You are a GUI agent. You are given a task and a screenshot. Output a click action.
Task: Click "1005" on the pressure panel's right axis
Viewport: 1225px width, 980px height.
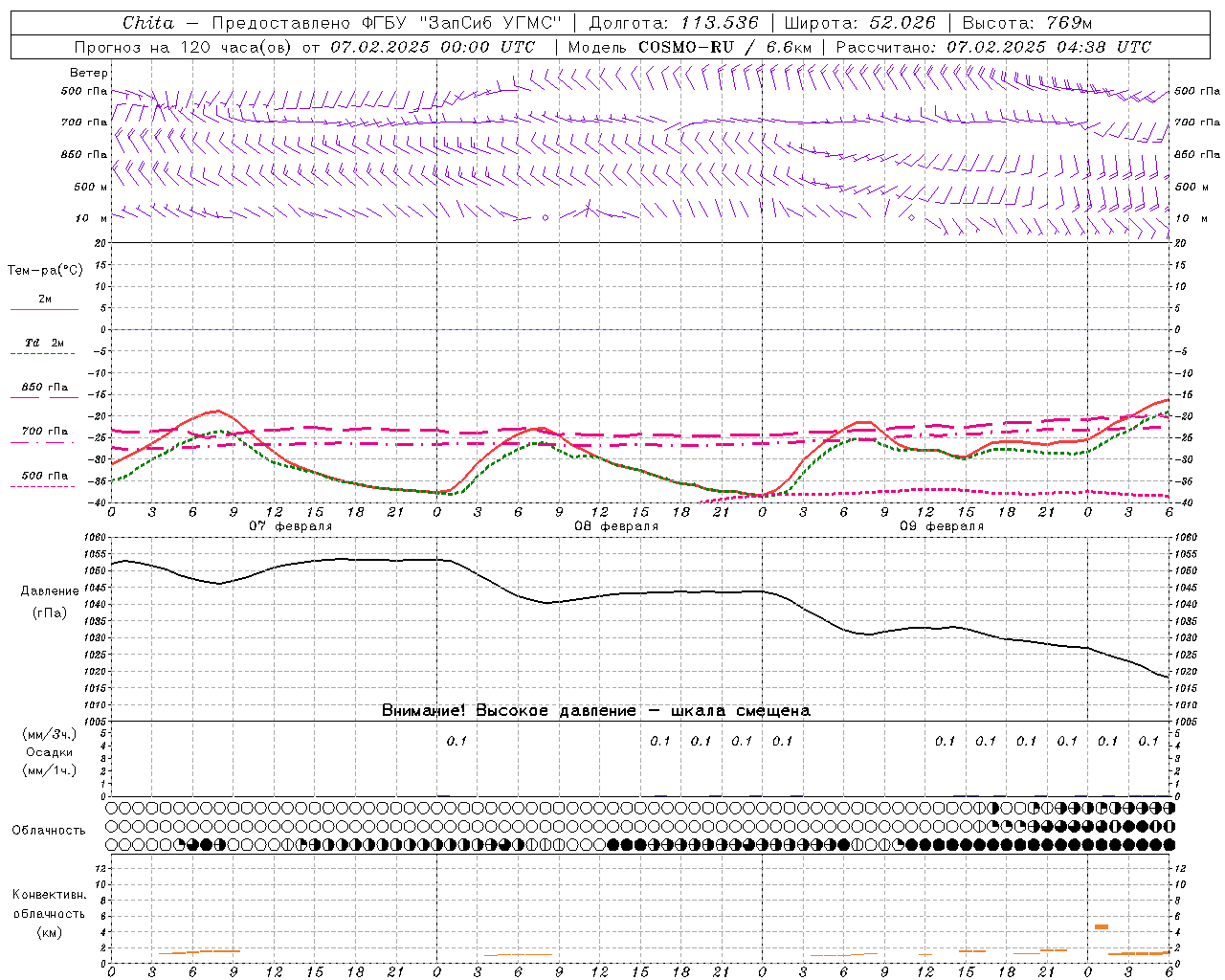[x=1187, y=722]
